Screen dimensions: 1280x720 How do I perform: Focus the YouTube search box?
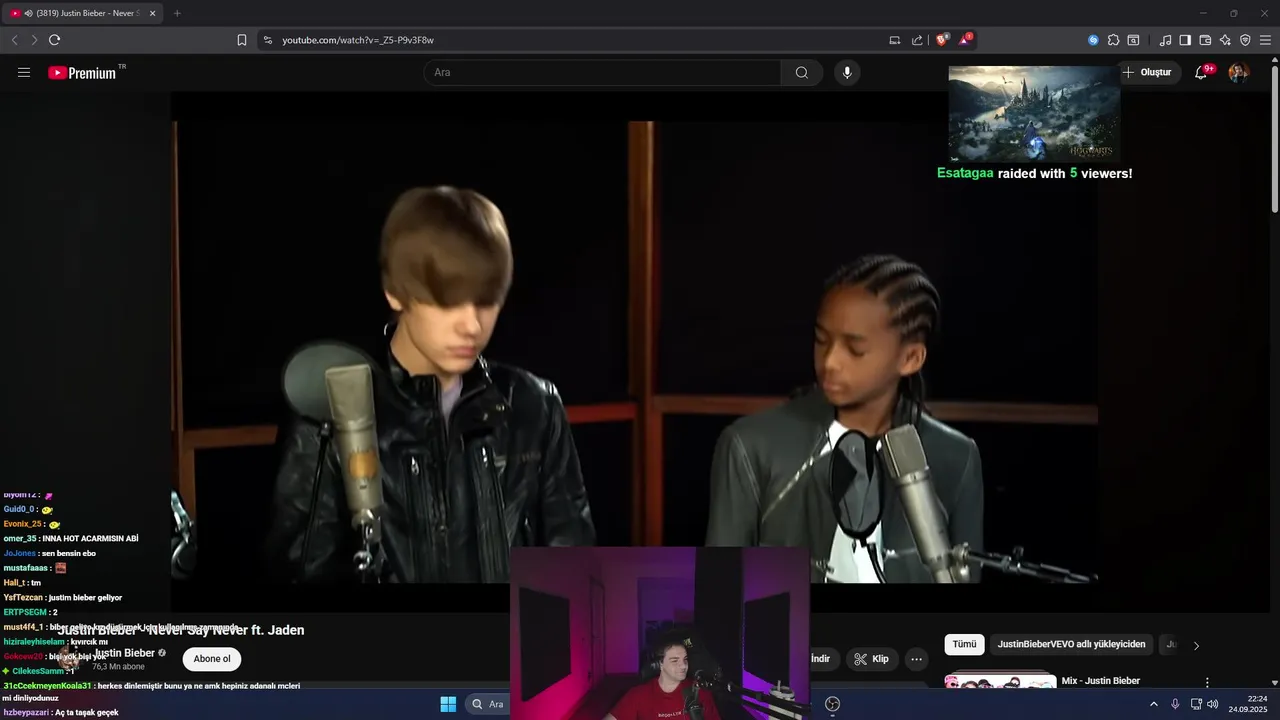[602, 73]
